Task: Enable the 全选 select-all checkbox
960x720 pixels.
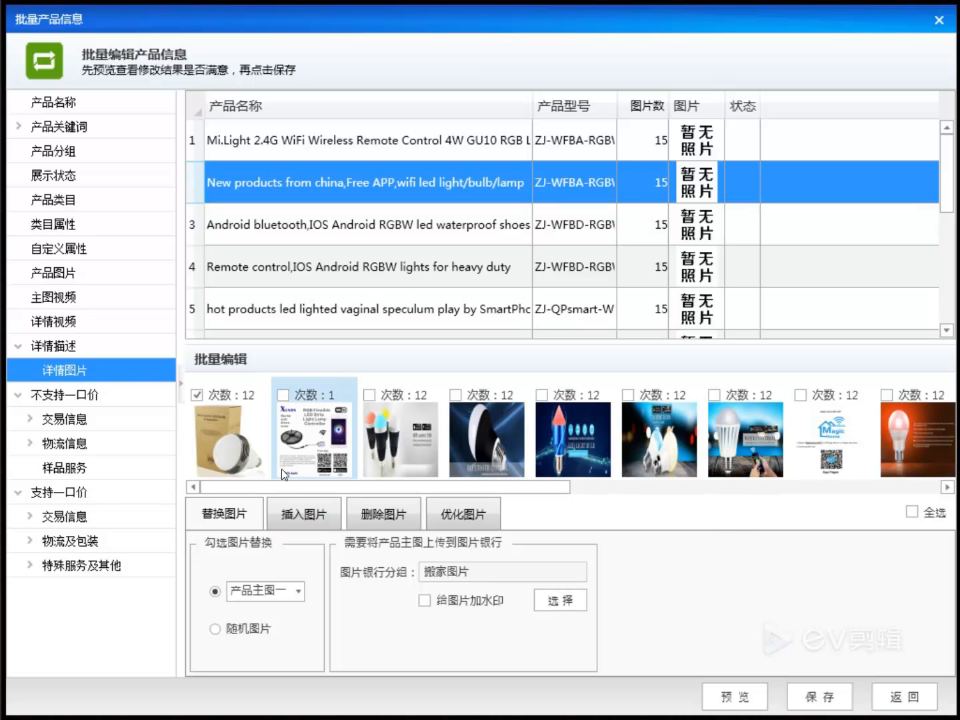Action: [x=912, y=511]
